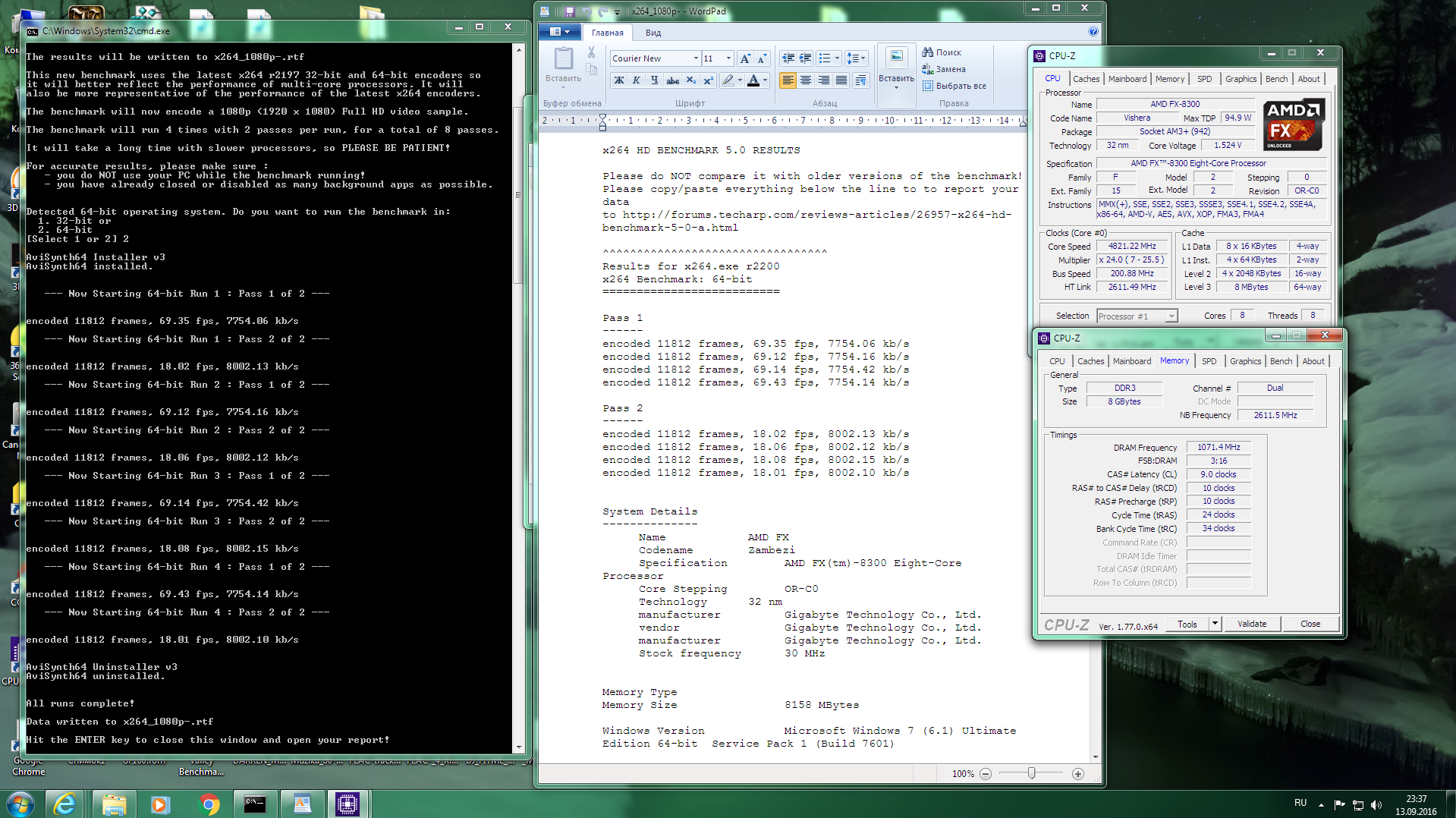
Task: Align text right in WordPad
Action: coord(823,80)
